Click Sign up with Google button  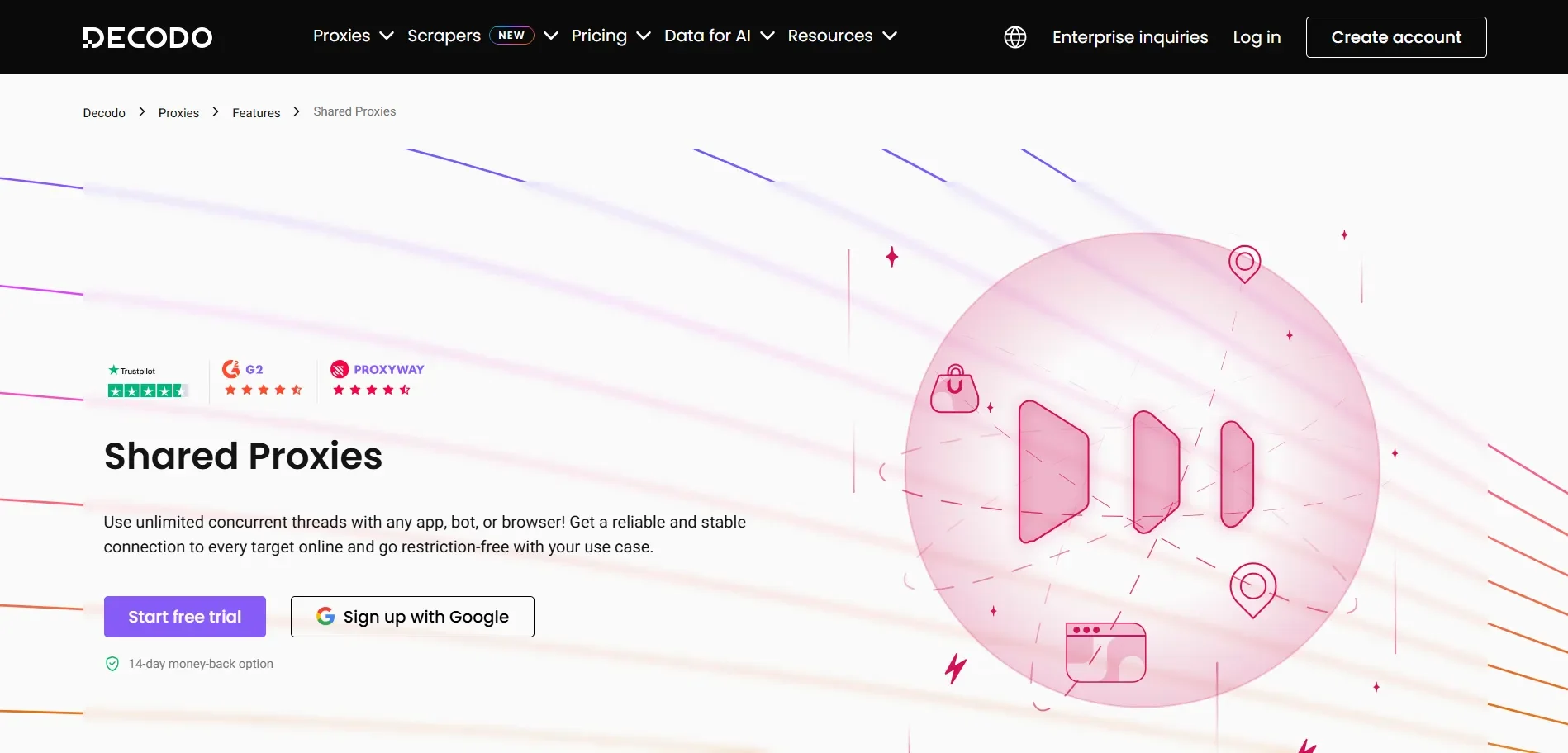point(412,617)
